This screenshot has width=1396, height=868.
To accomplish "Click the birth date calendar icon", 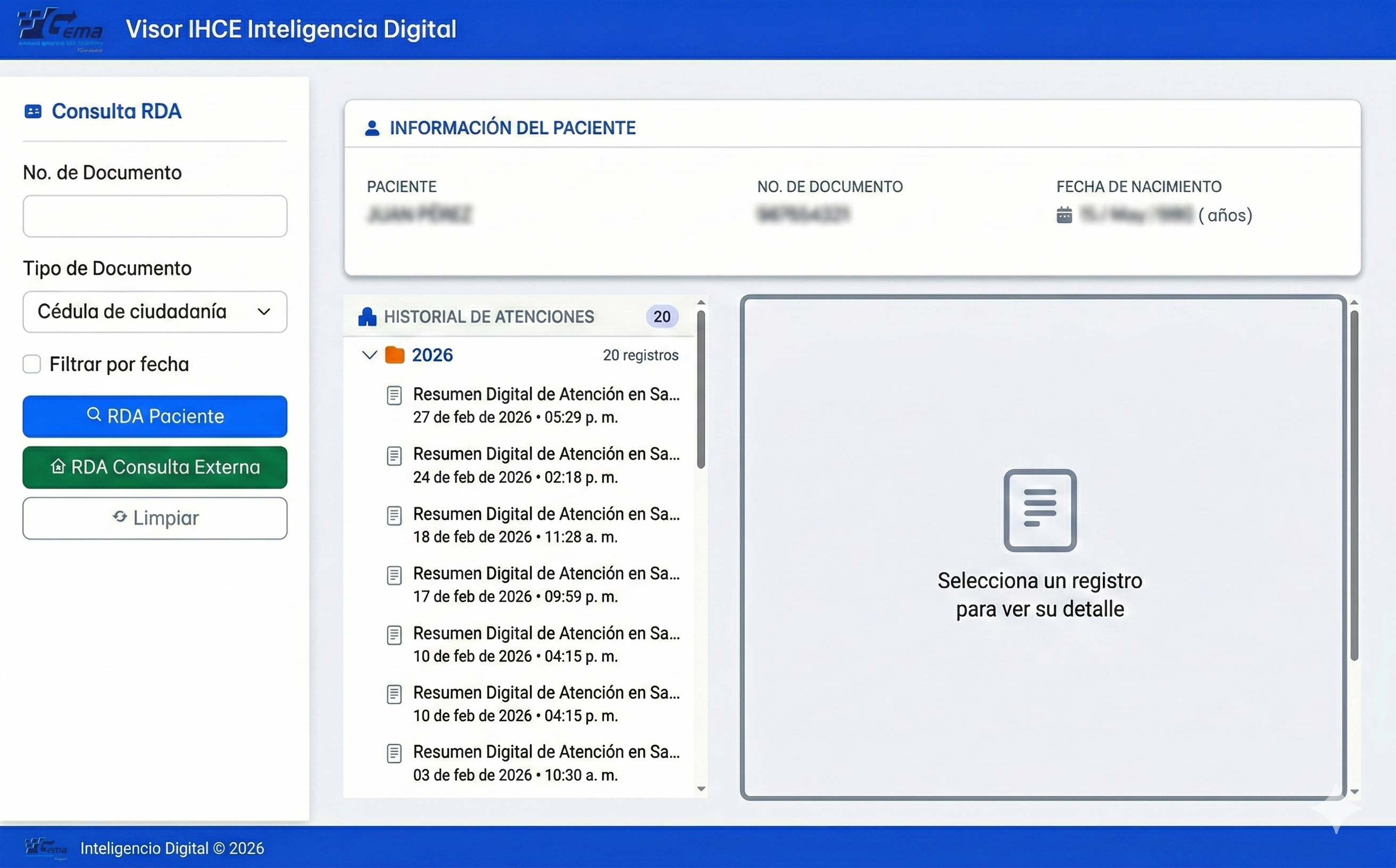I will [1064, 215].
